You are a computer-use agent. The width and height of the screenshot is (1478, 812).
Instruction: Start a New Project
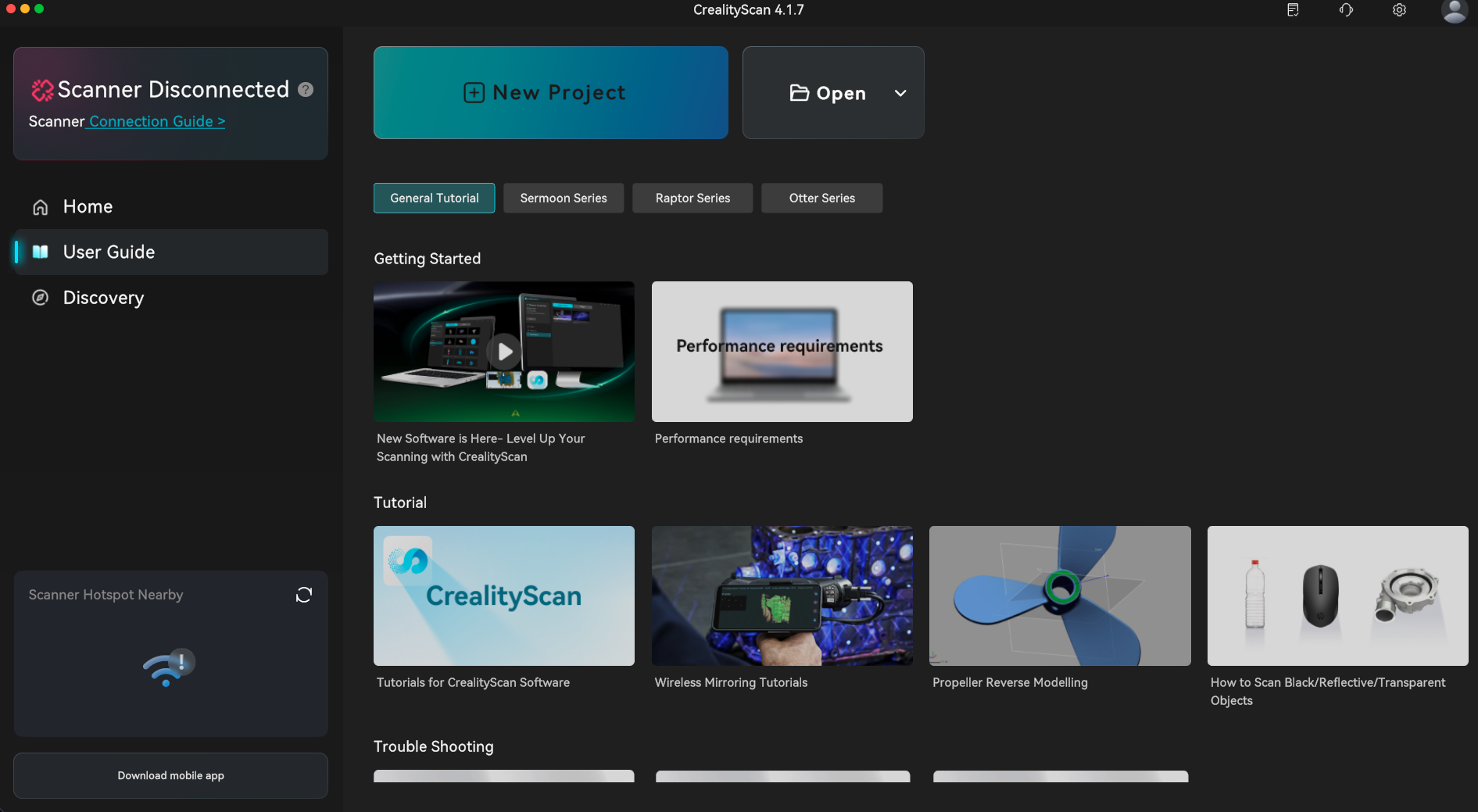tap(550, 92)
